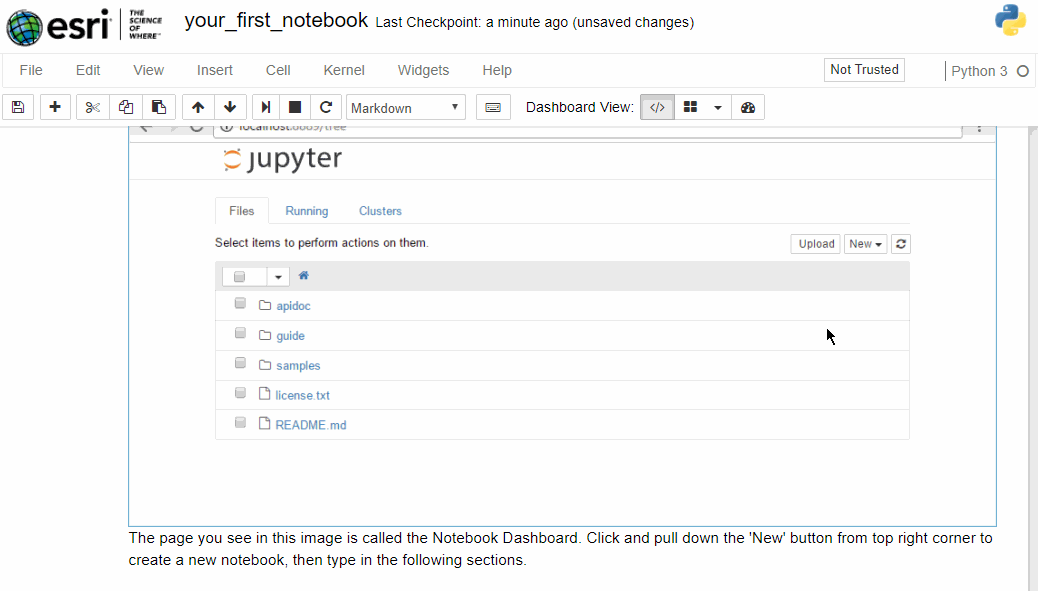Insert a cell below with the plus icon

tap(55, 107)
